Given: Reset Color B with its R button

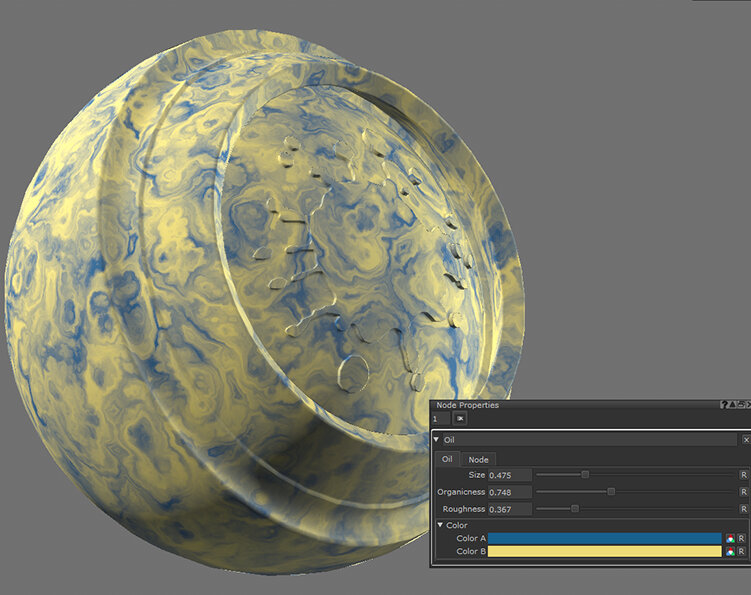Looking at the screenshot, I should 742,551.
